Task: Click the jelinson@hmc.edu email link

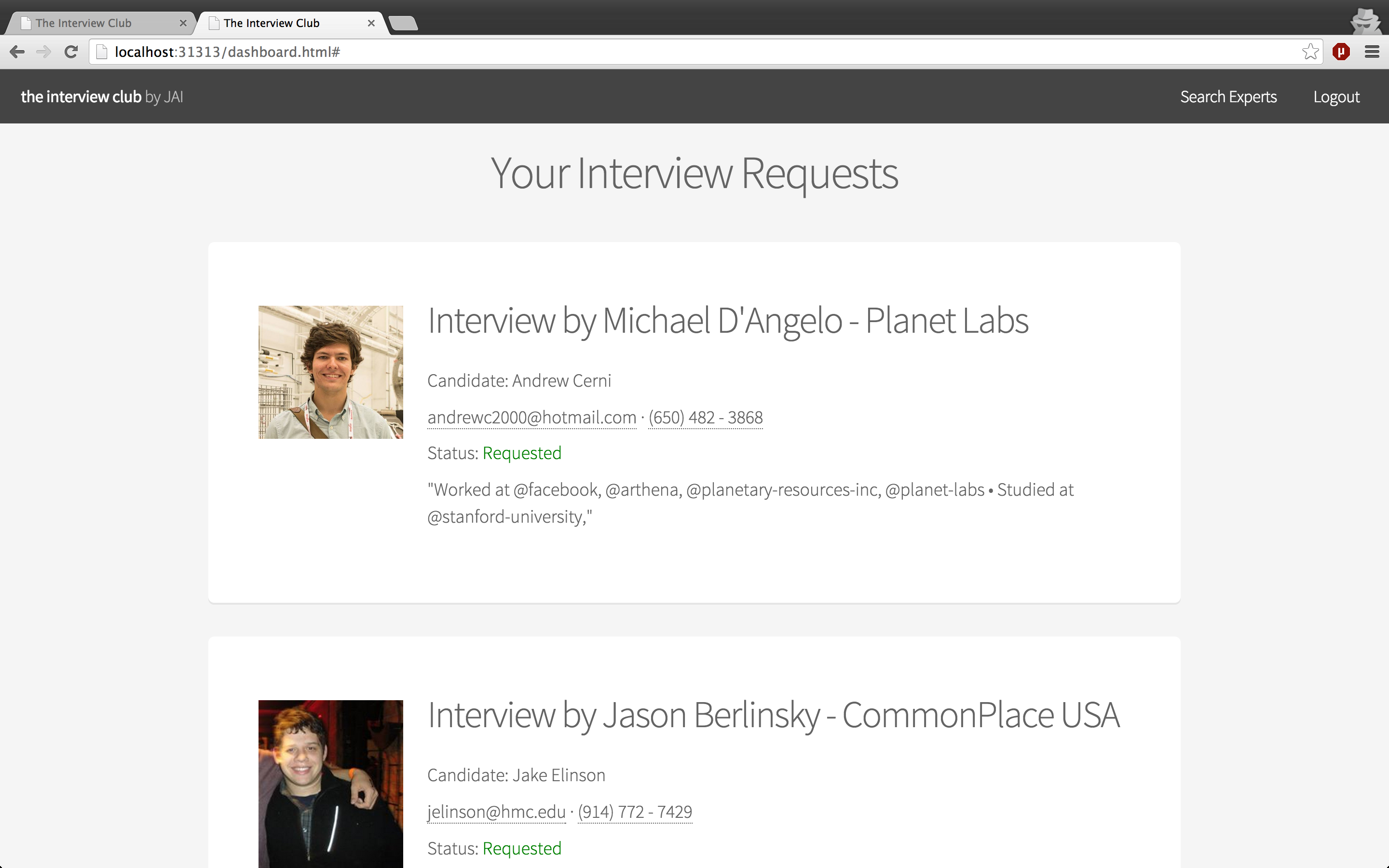Action: pyautogui.click(x=496, y=812)
